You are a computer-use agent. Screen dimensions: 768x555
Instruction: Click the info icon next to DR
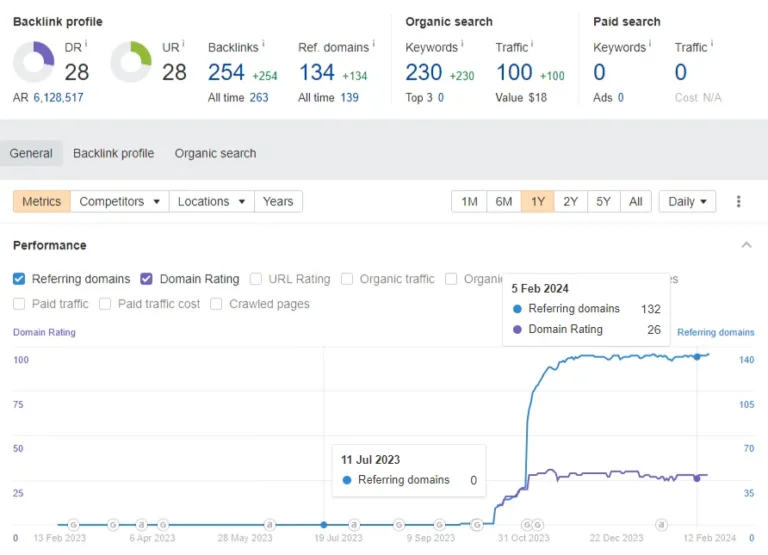[86, 44]
